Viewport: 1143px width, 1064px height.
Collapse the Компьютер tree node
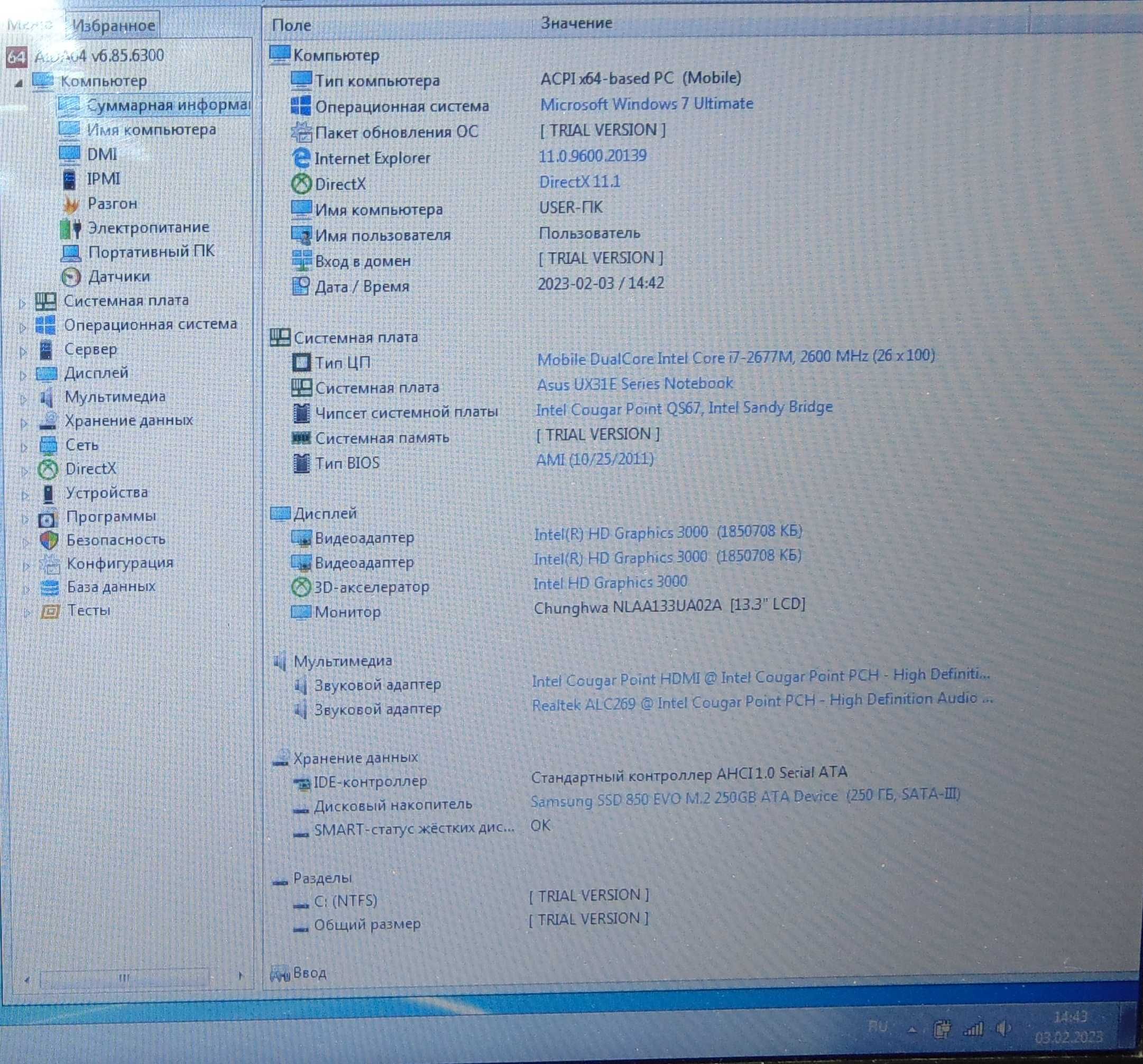point(19,83)
